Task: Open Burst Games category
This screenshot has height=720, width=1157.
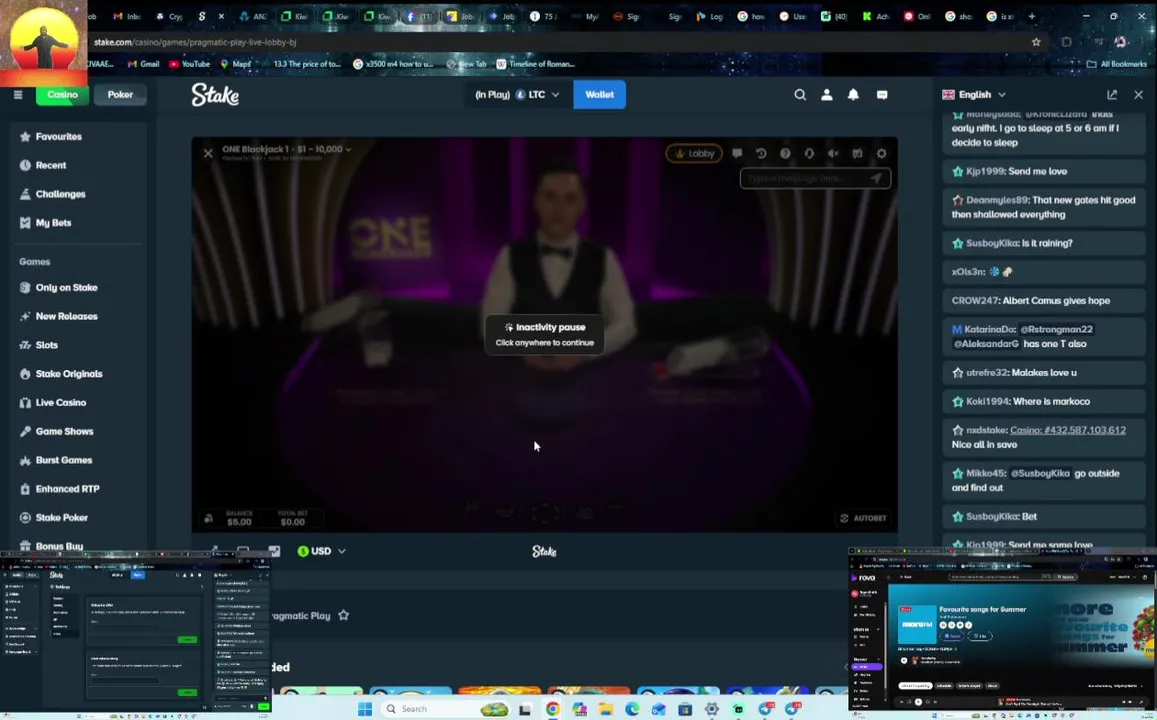Action: pos(77,460)
